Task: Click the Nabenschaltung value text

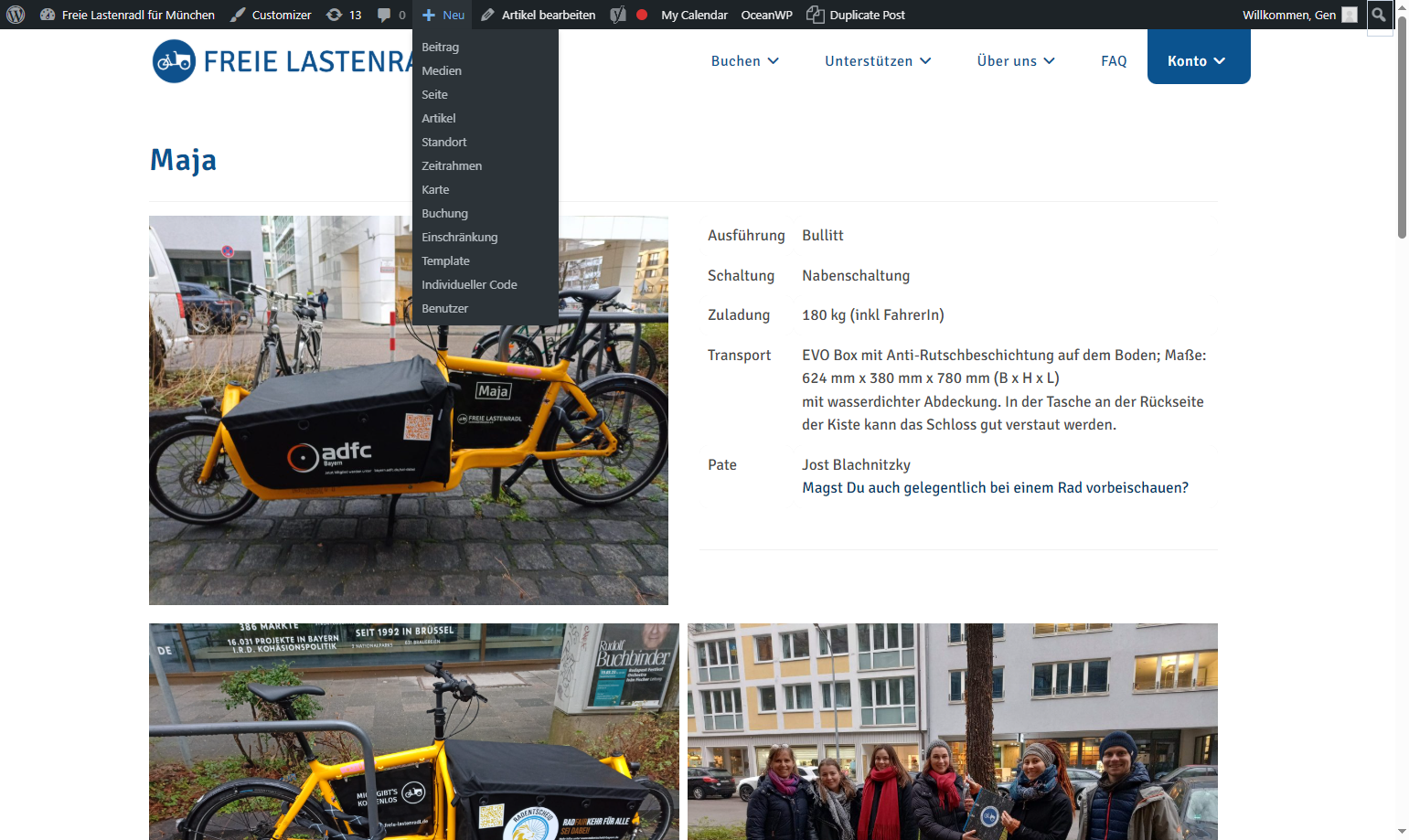Action: click(x=856, y=276)
